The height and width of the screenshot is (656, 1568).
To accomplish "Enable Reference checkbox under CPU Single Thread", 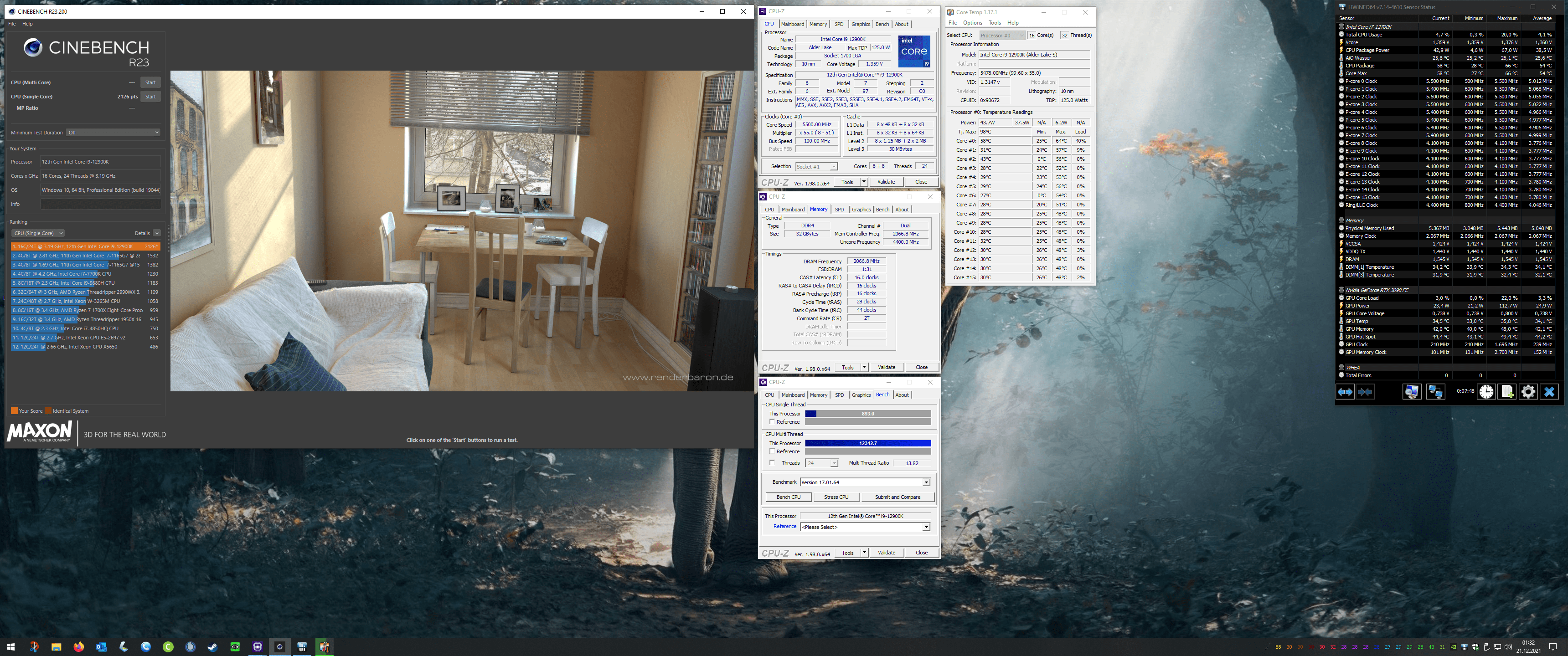I will coord(773,421).
